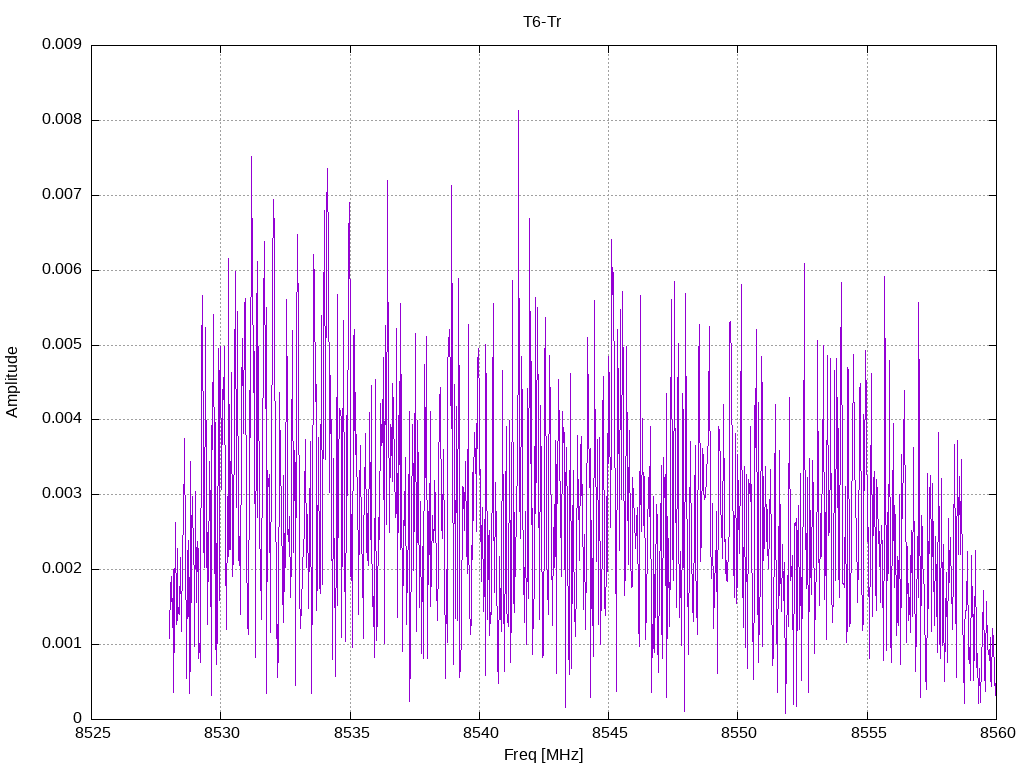1024x768 pixels.
Task: Click the 0 y-axis tick label
Action: pos(77,718)
